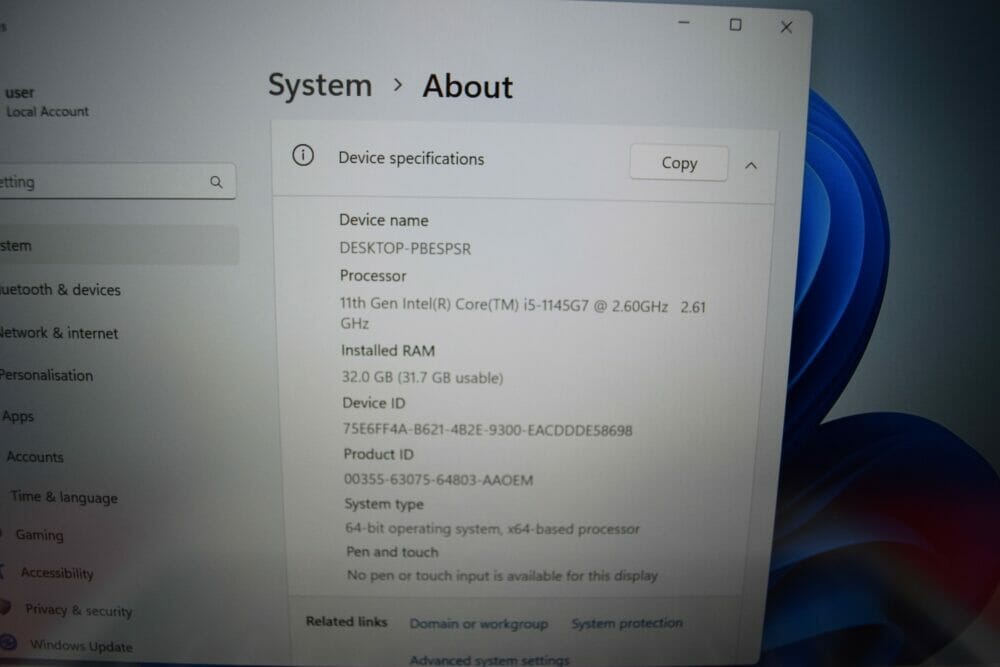Screen dimensions: 1000x667
Task: Go back to System in breadcrumb
Action: [320, 85]
